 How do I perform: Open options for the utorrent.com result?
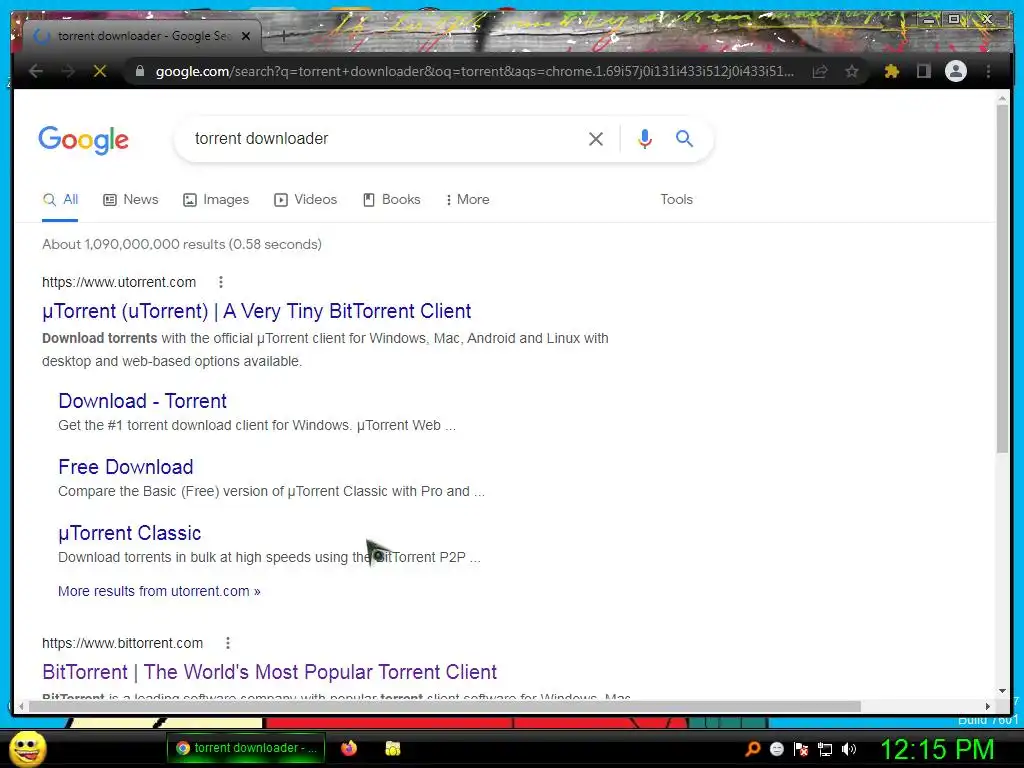click(221, 282)
